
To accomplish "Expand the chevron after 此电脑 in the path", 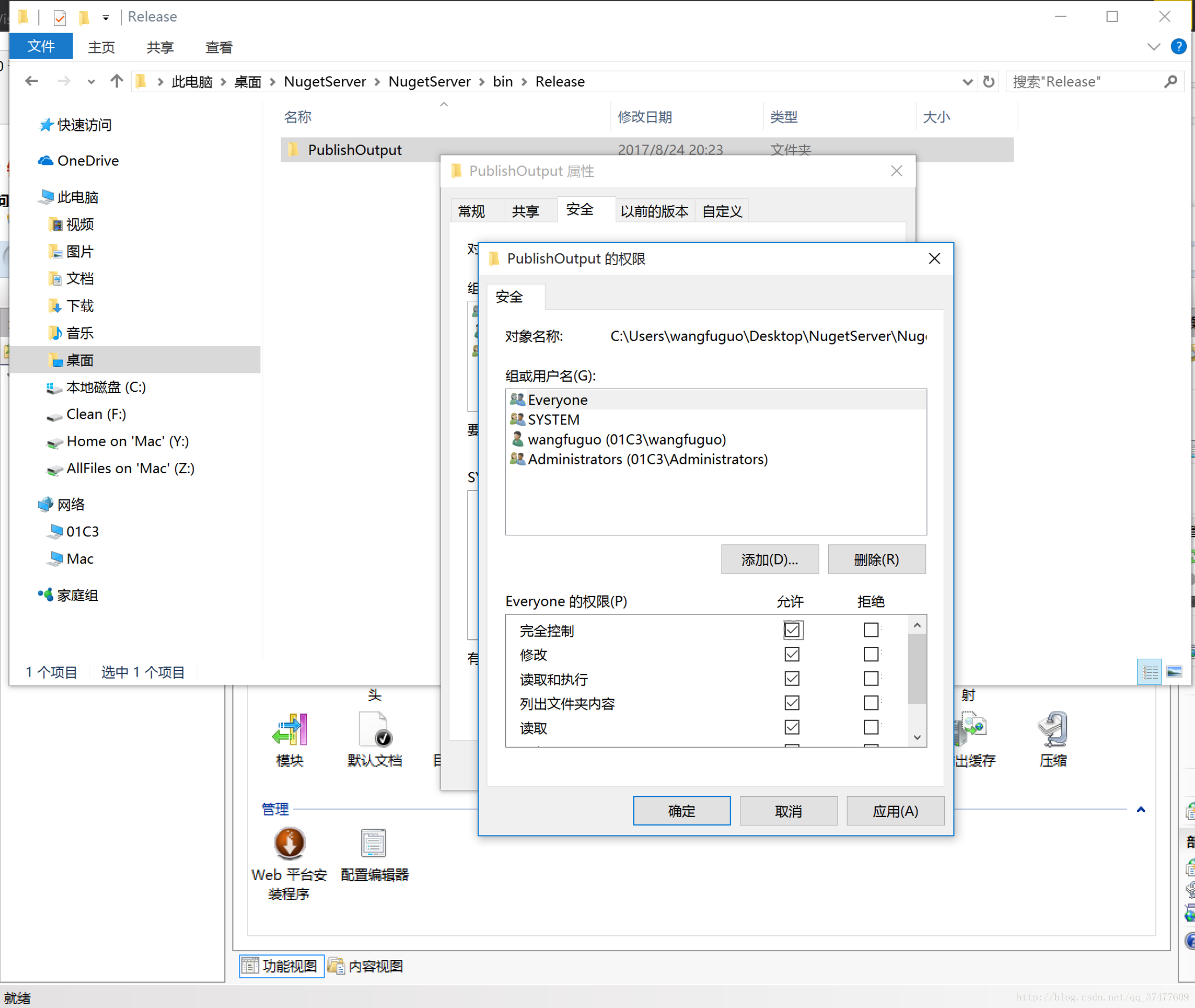I will pos(224,82).
